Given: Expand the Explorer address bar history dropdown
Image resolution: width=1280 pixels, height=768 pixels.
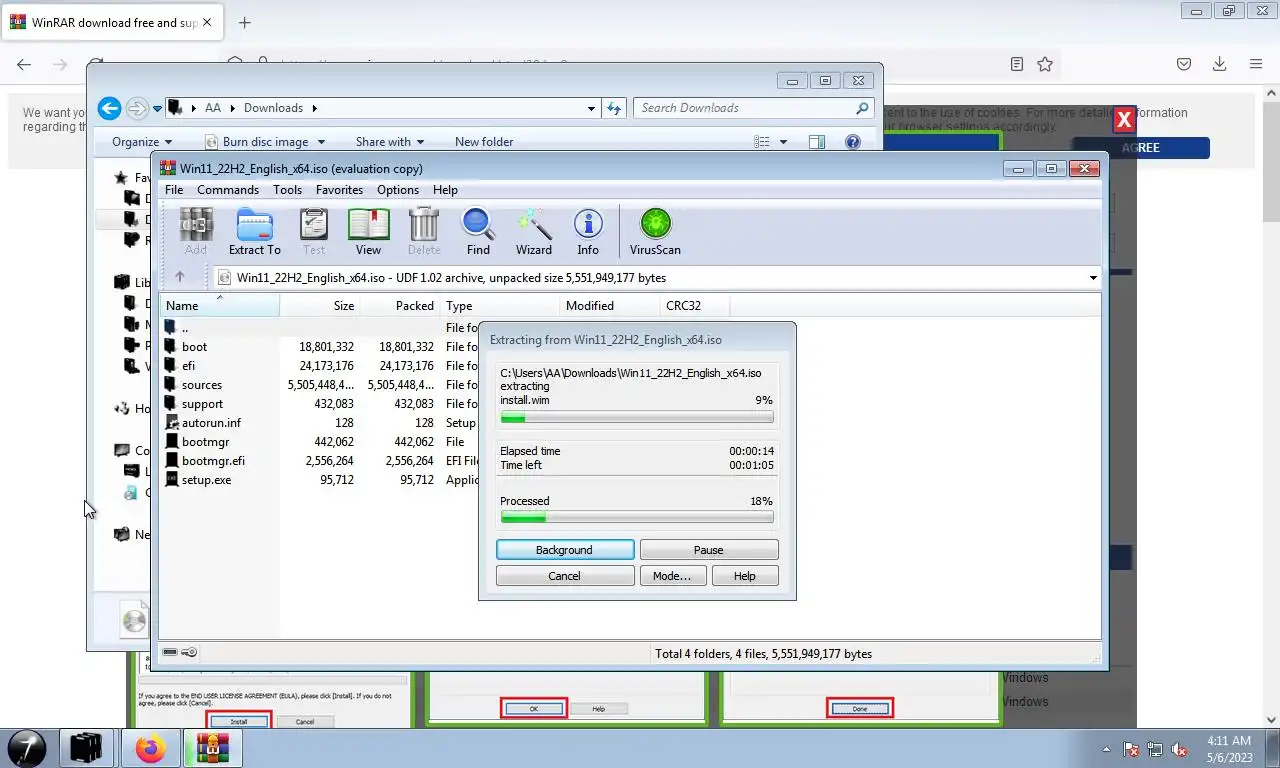Looking at the screenshot, I should coord(591,108).
